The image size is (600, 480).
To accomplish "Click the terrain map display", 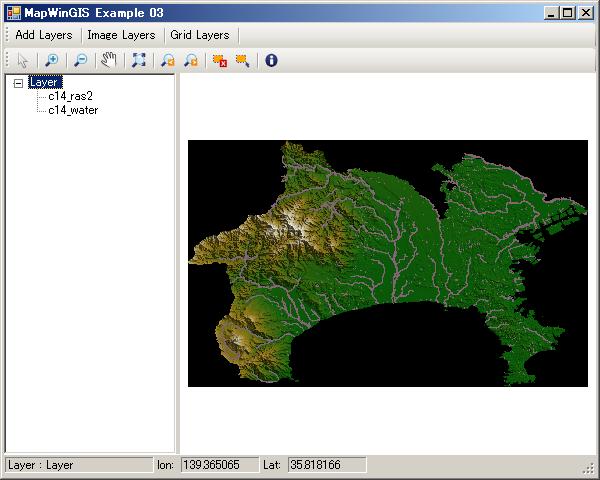I will [387, 263].
